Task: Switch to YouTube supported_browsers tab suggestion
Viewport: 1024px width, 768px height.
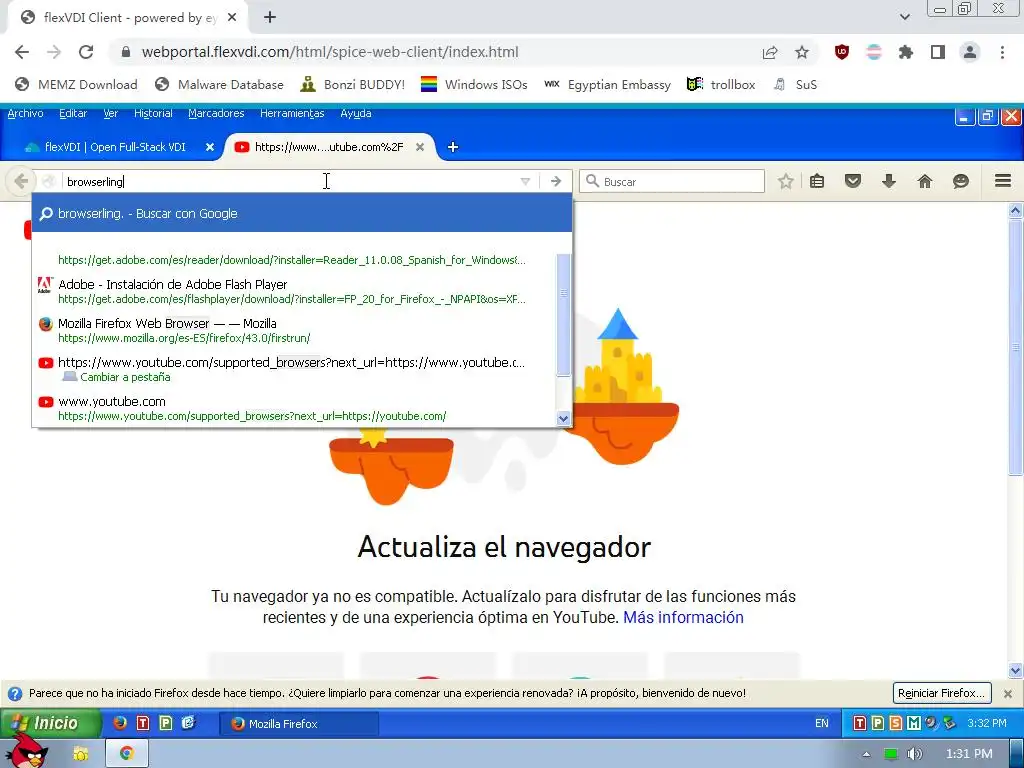Action: 294,370
